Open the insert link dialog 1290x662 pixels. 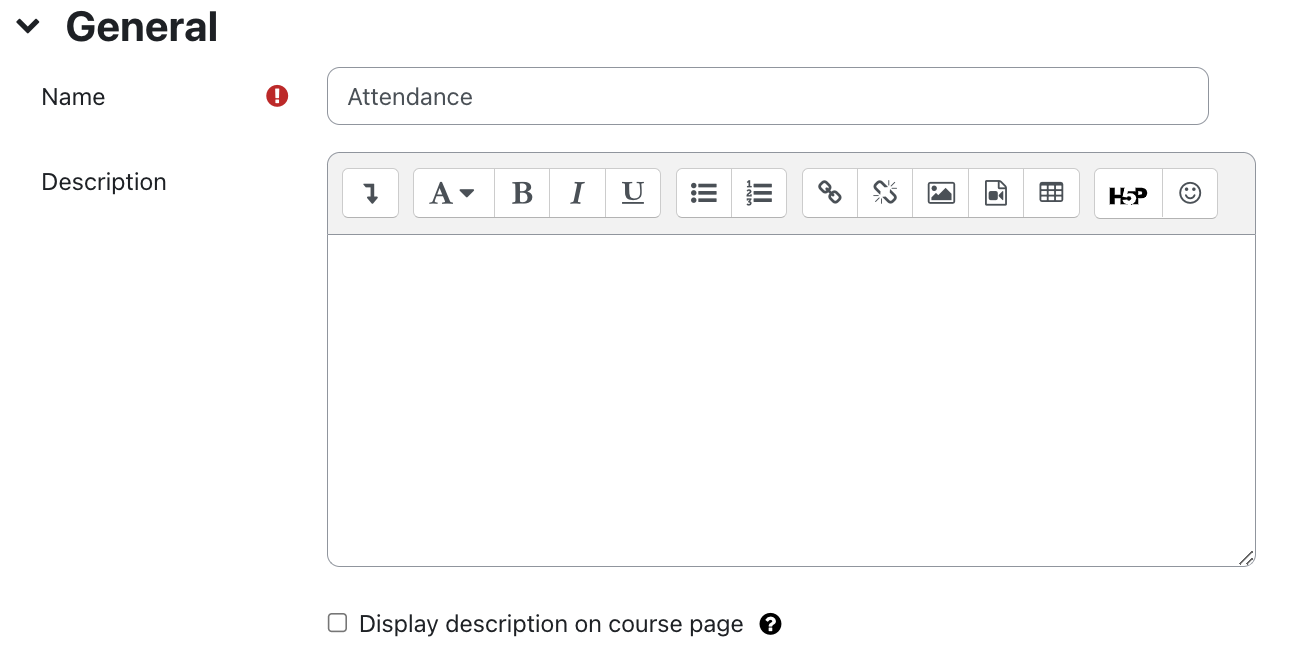(x=829, y=193)
